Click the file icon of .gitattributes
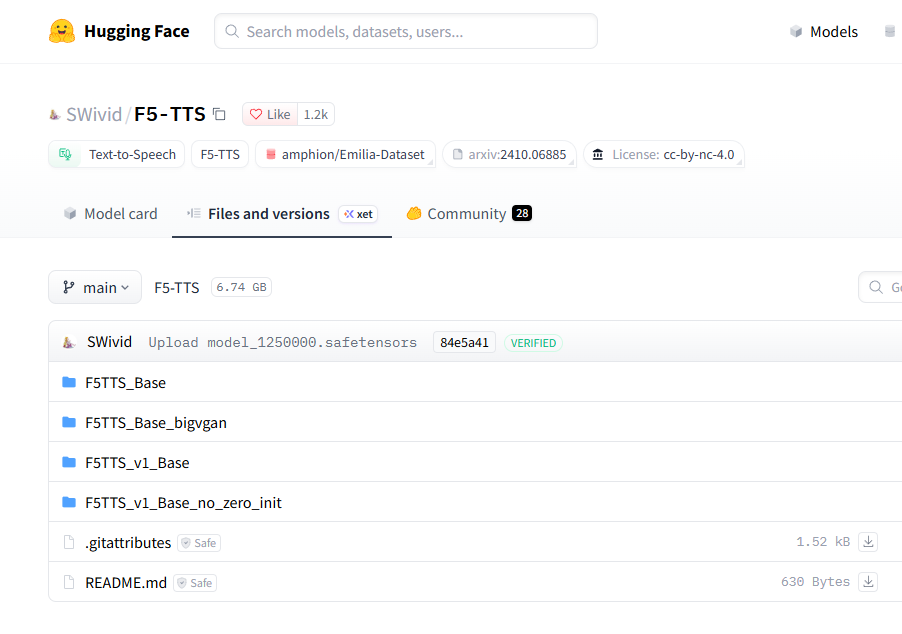 (69, 542)
